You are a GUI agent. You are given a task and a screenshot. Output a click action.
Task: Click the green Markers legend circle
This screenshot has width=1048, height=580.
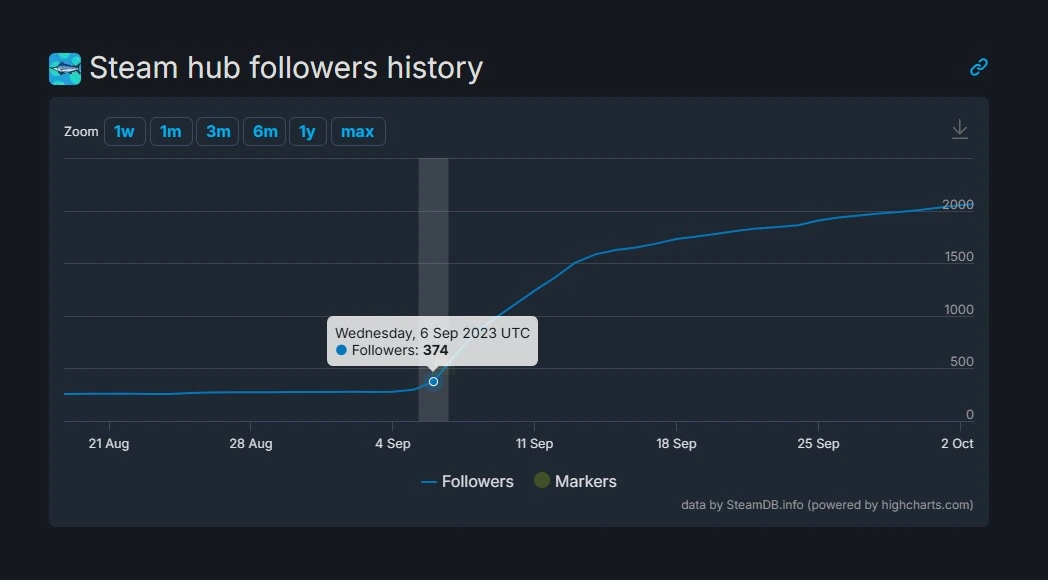542,481
